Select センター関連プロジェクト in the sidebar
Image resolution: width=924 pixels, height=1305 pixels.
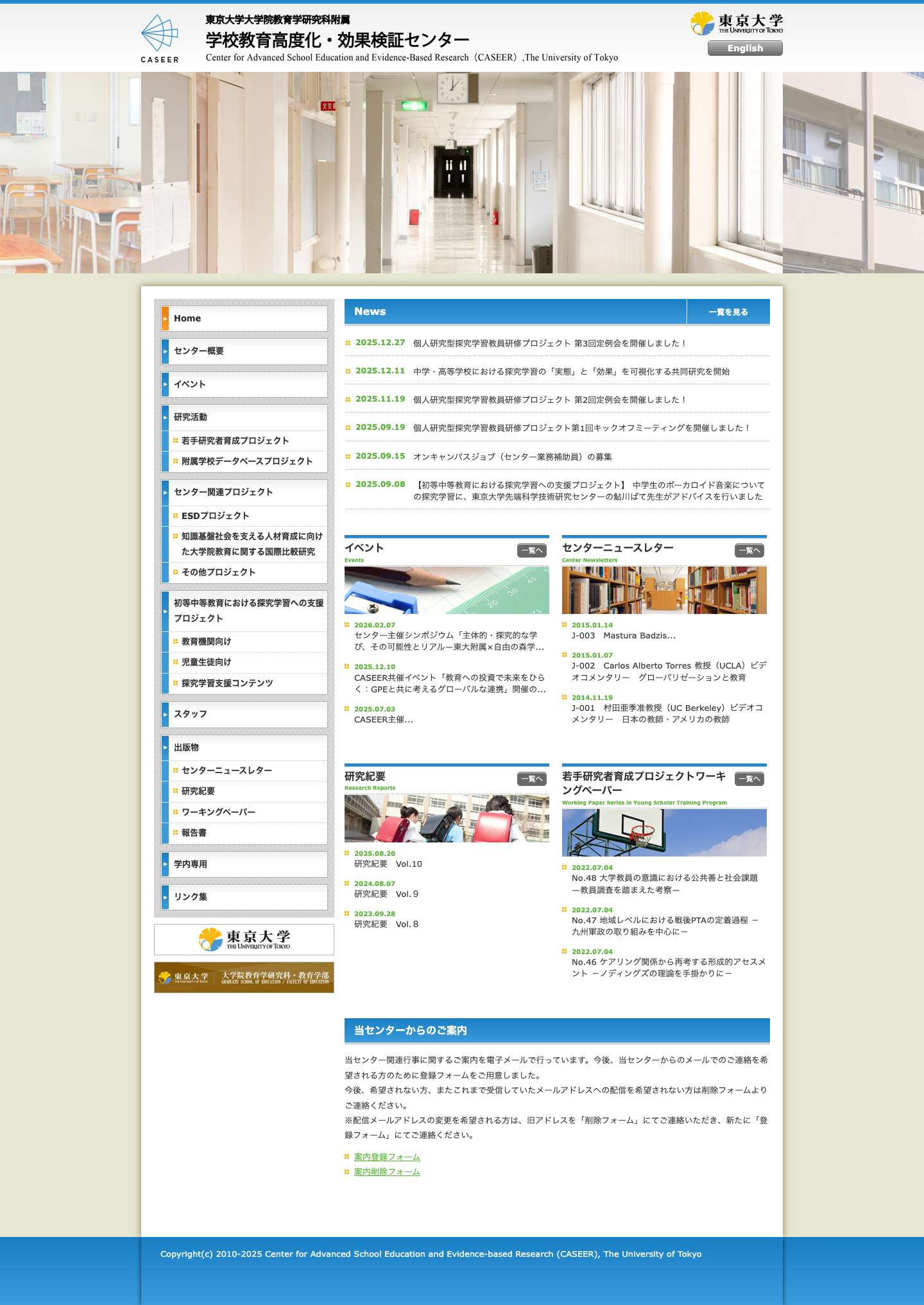click(244, 492)
